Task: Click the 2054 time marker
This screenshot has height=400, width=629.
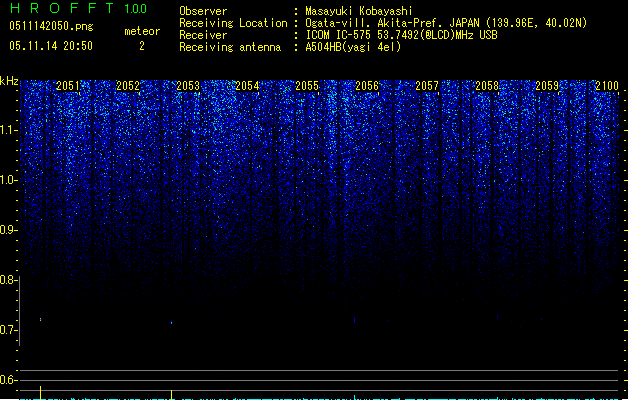Action: click(248, 86)
